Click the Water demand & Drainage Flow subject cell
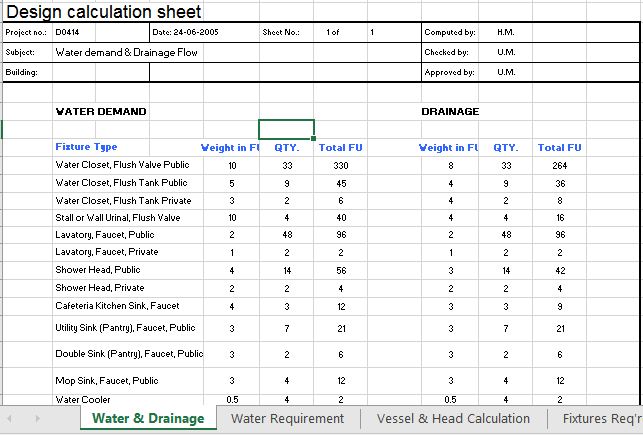643x435 pixels. [127, 52]
